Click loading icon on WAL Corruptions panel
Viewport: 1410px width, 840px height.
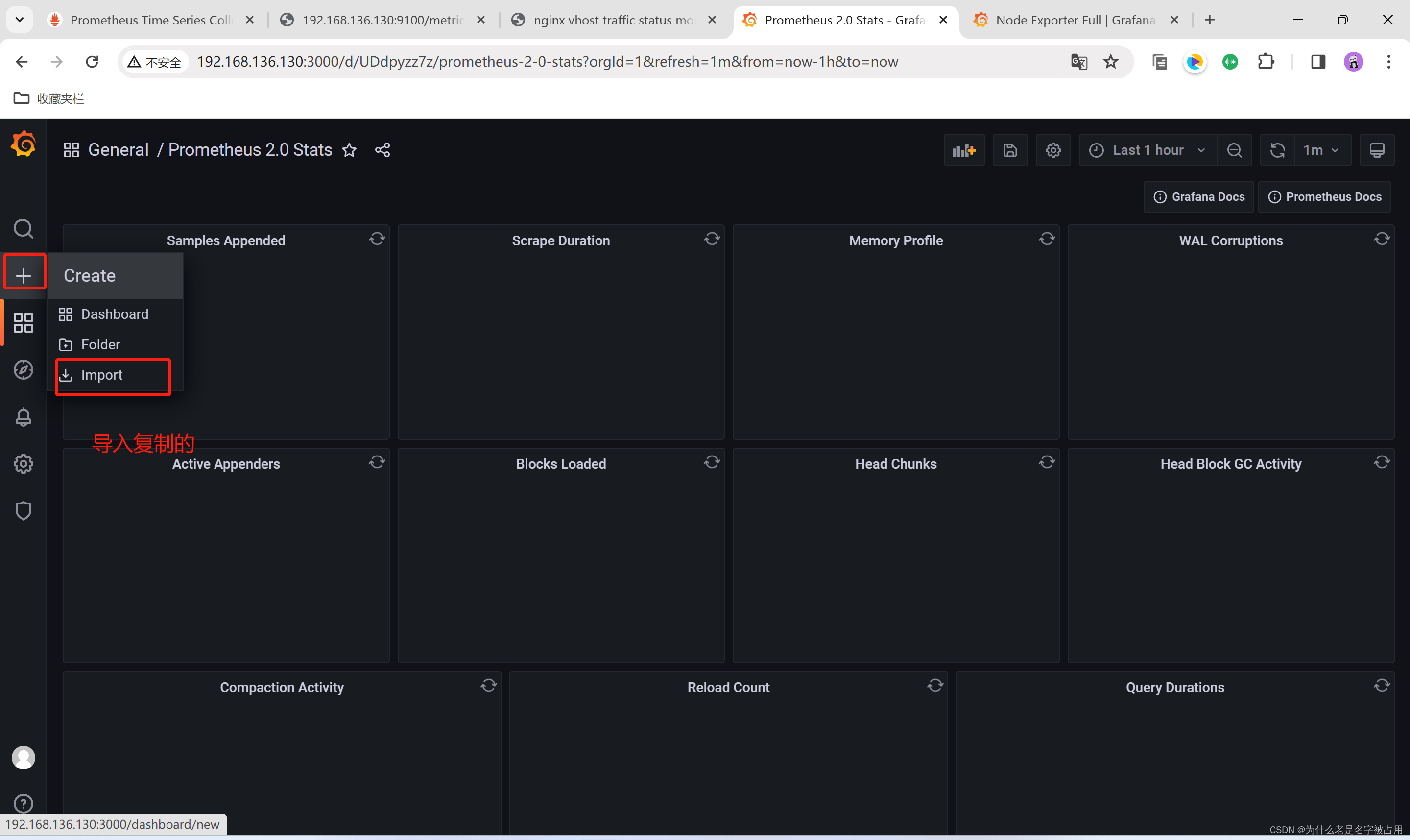point(1382,239)
